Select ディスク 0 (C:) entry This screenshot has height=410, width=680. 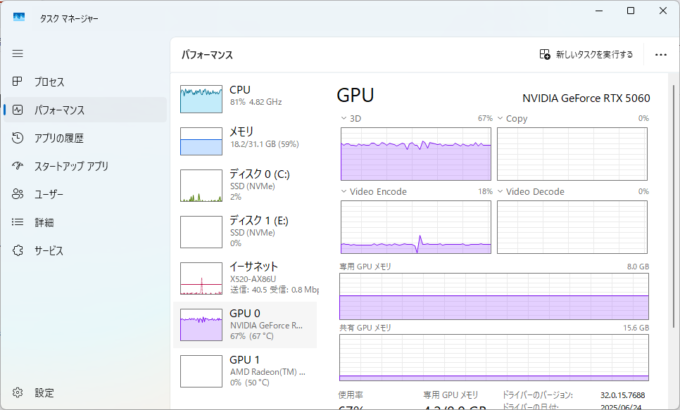point(245,185)
